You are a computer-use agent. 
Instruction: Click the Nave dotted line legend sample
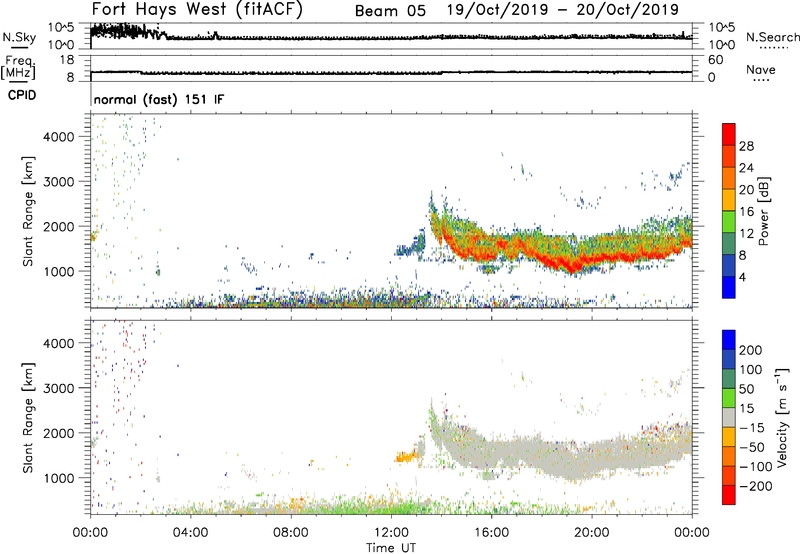click(x=761, y=81)
